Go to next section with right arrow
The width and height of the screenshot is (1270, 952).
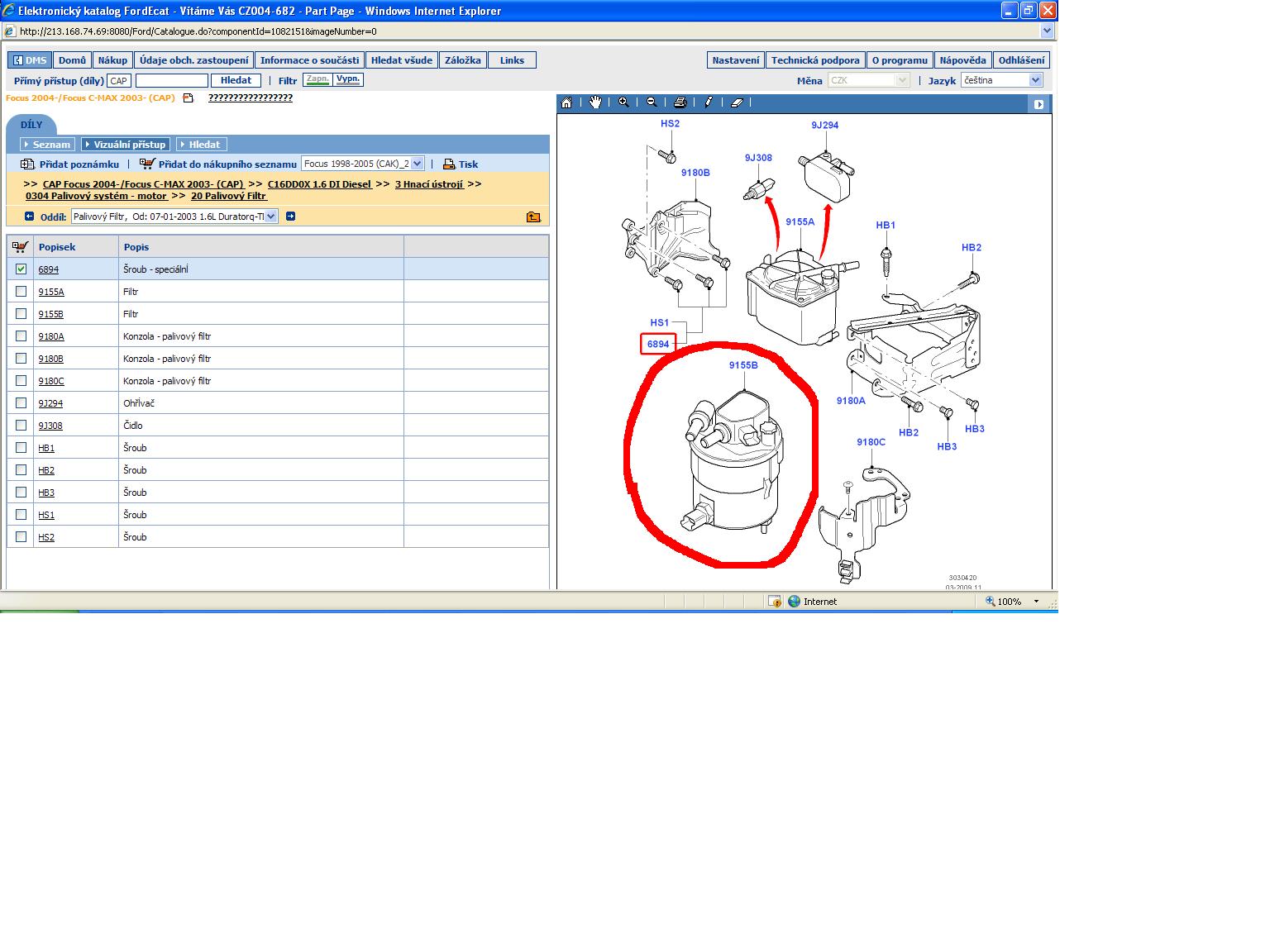[290, 217]
